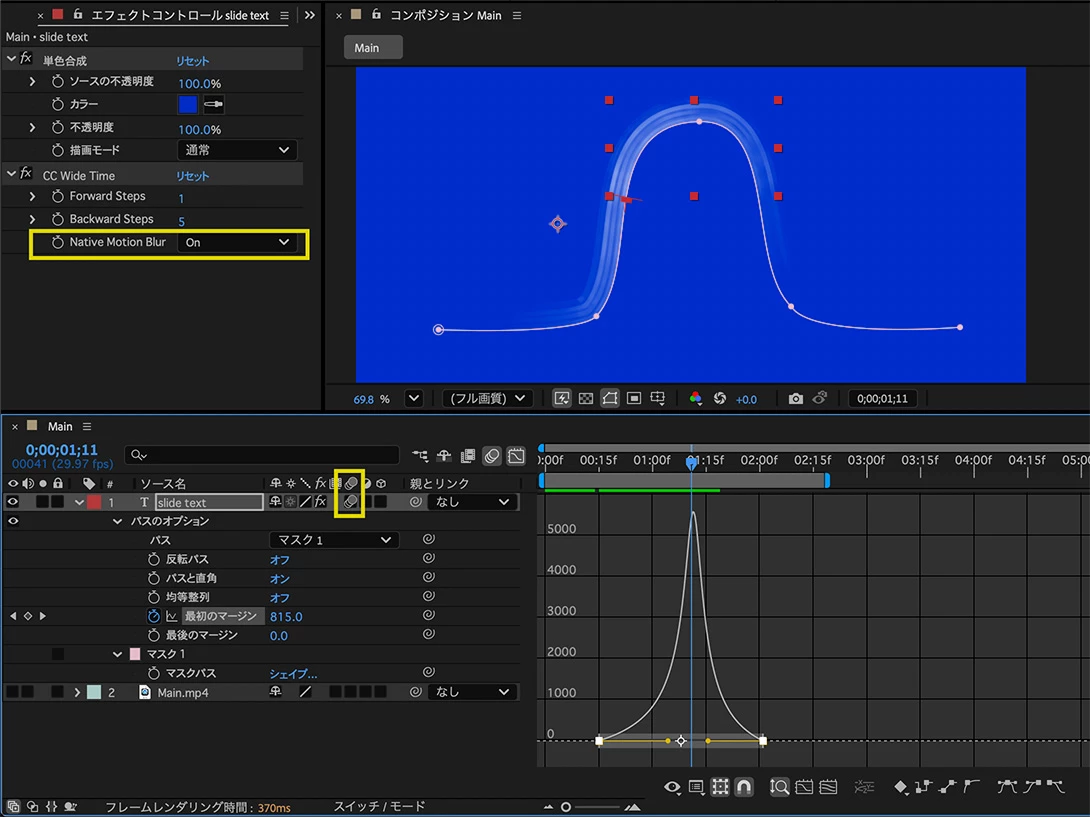Image resolution: width=1090 pixels, height=817 pixels.
Task: Collapse マスク 1 group in timeline
Action: click(117, 654)
